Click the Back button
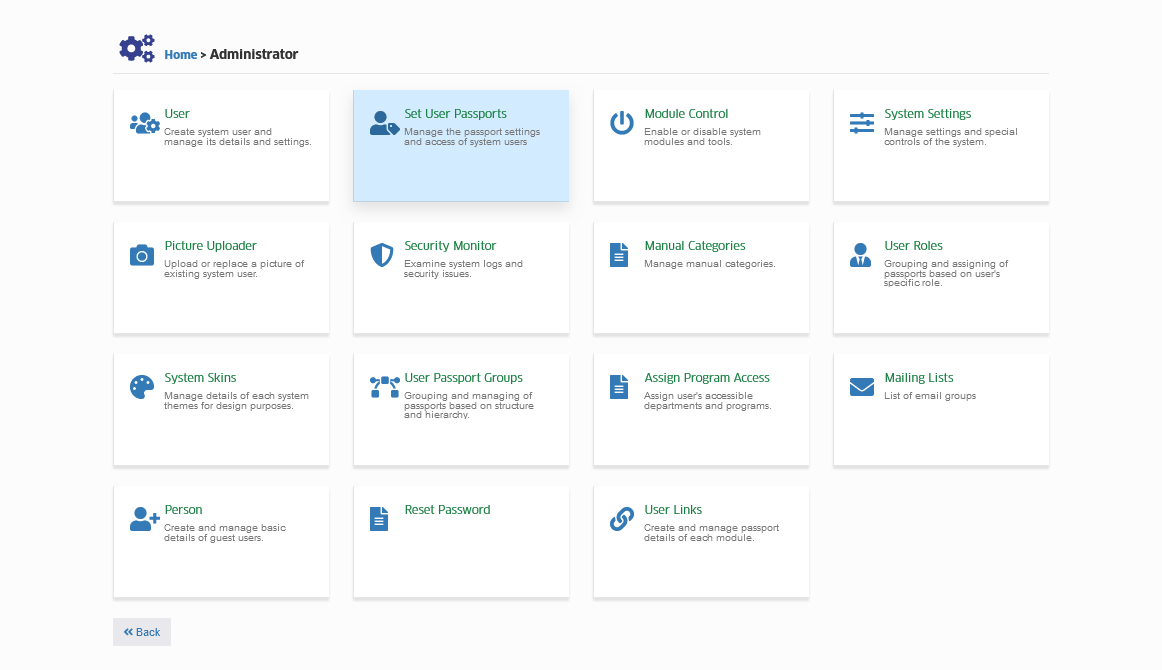The image size is (1162, 670). 142,632
